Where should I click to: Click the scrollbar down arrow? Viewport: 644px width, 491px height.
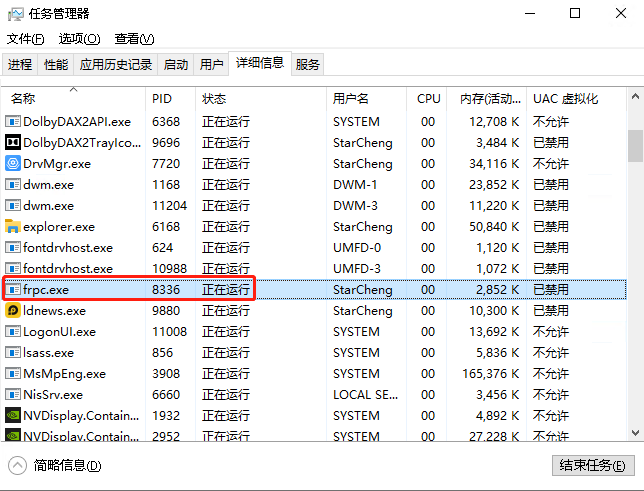[x=635, y=432]
